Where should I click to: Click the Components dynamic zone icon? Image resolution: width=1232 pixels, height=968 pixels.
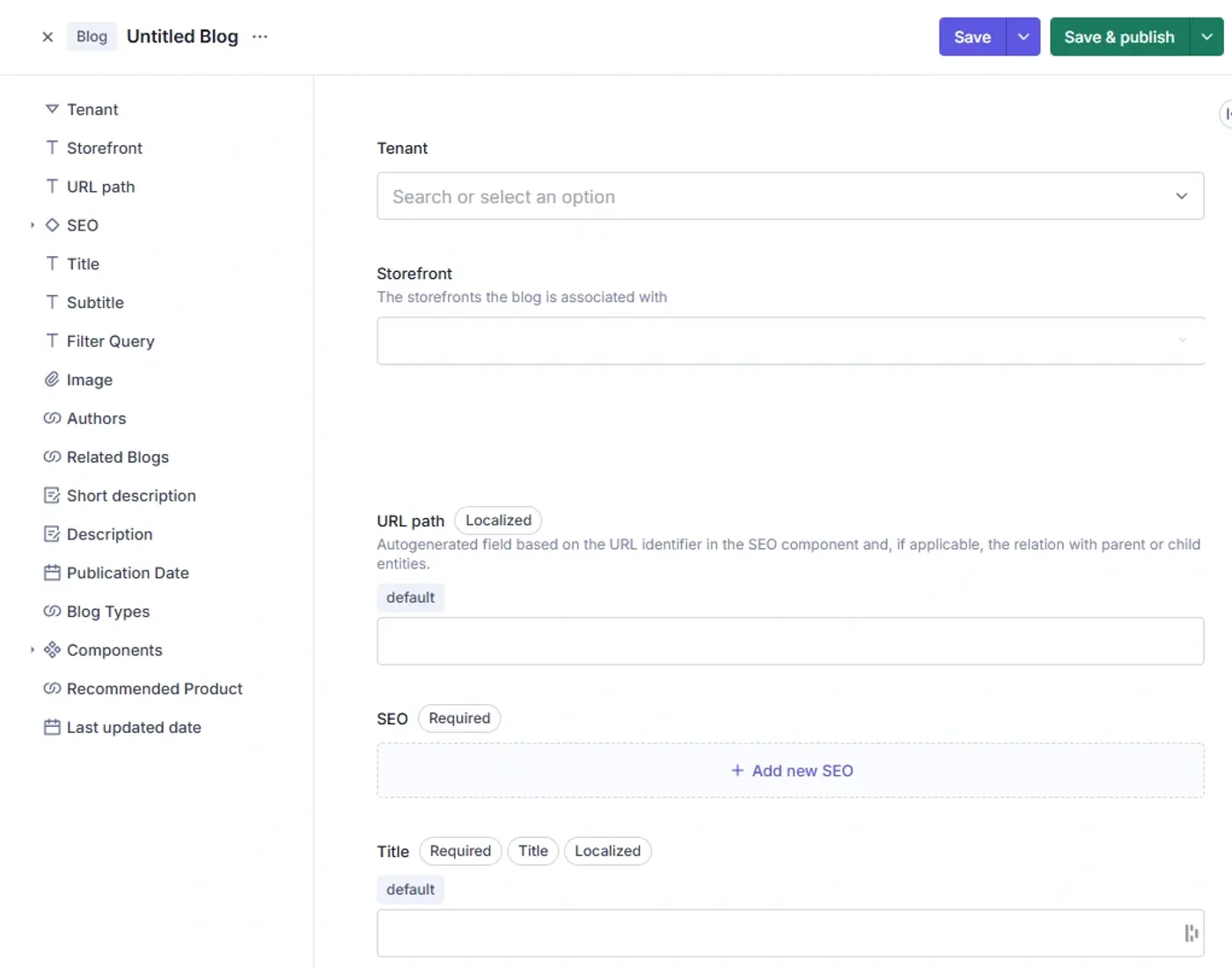tap(52, 650)
